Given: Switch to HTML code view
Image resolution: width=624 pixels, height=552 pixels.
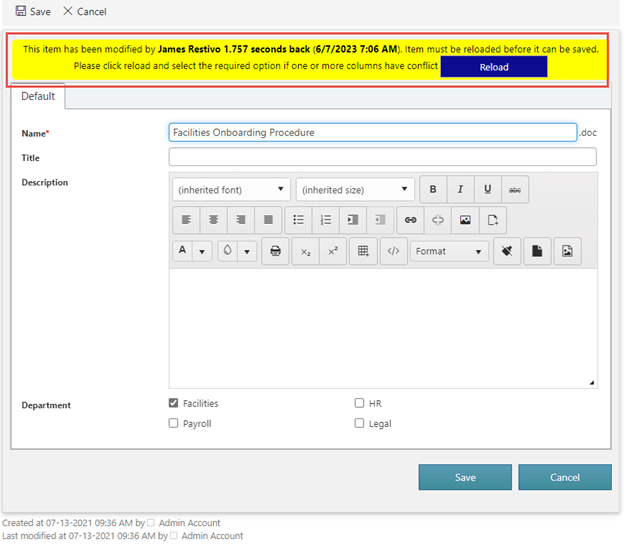Looking at the screenshot, I should (393, 251).
